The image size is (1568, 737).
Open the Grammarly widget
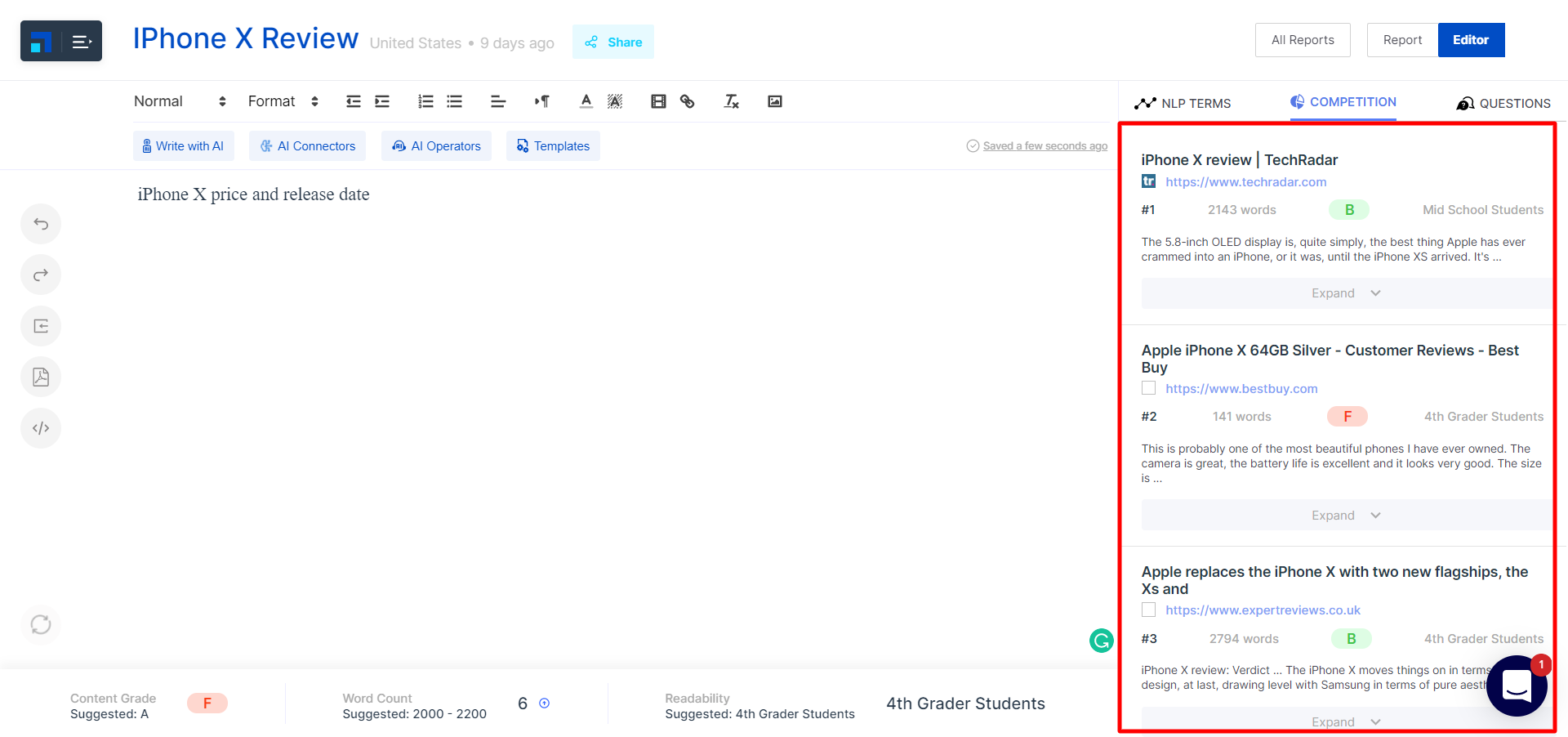1102,641
